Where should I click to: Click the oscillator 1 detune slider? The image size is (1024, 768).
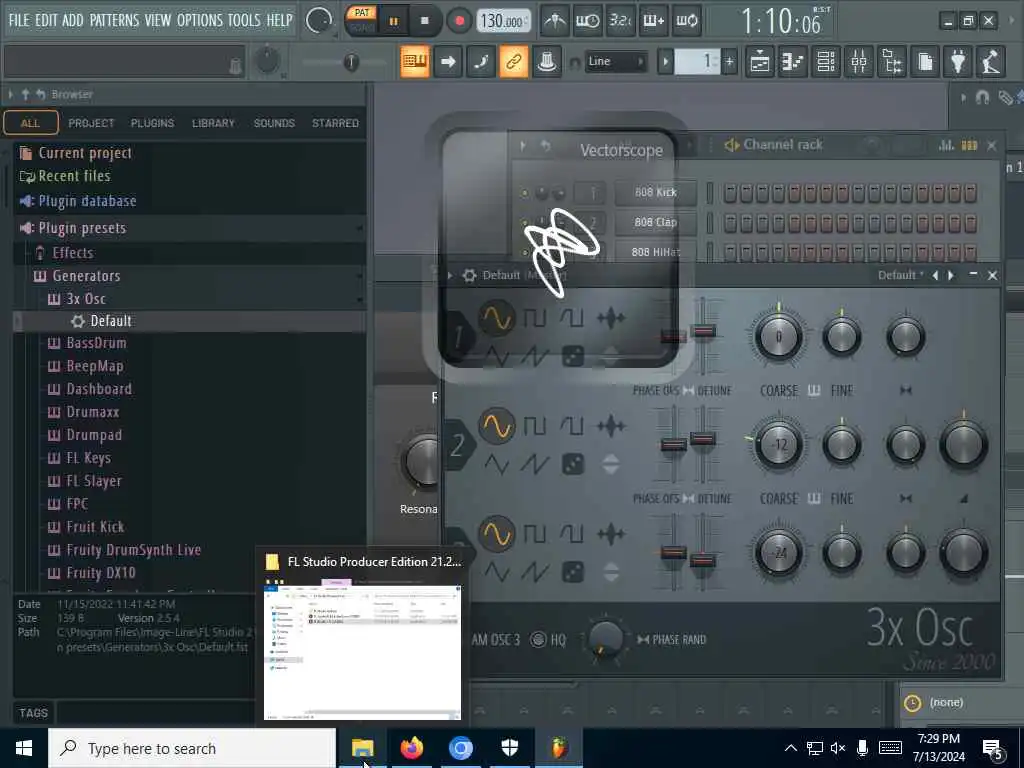[x=703, y=332]
